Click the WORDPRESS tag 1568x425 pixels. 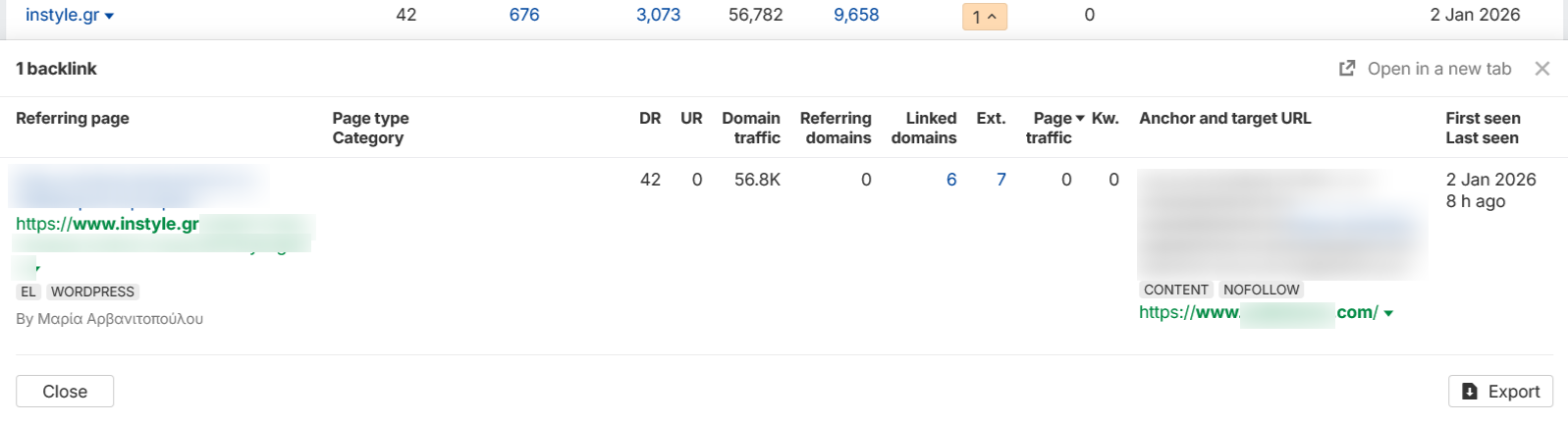(x=92, y=292)
